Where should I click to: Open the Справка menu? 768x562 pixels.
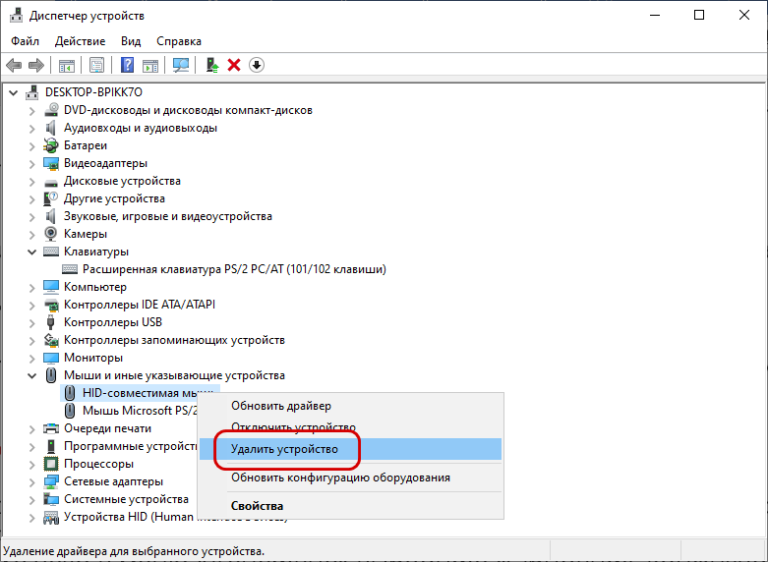pyautogui.click(x=179, y=41)
